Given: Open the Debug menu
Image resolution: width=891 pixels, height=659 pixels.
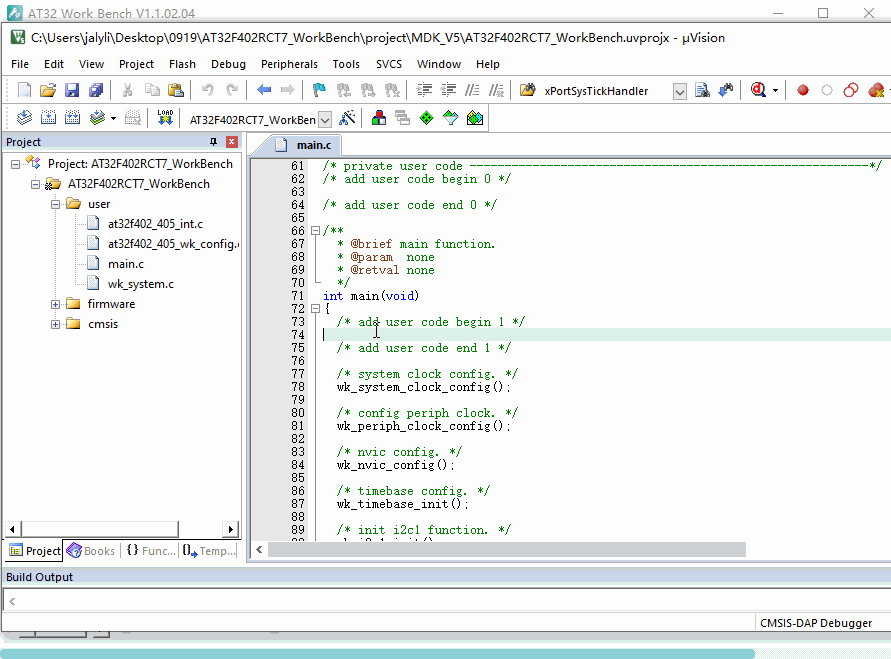Looking at the screenshot, I should 228,64.
